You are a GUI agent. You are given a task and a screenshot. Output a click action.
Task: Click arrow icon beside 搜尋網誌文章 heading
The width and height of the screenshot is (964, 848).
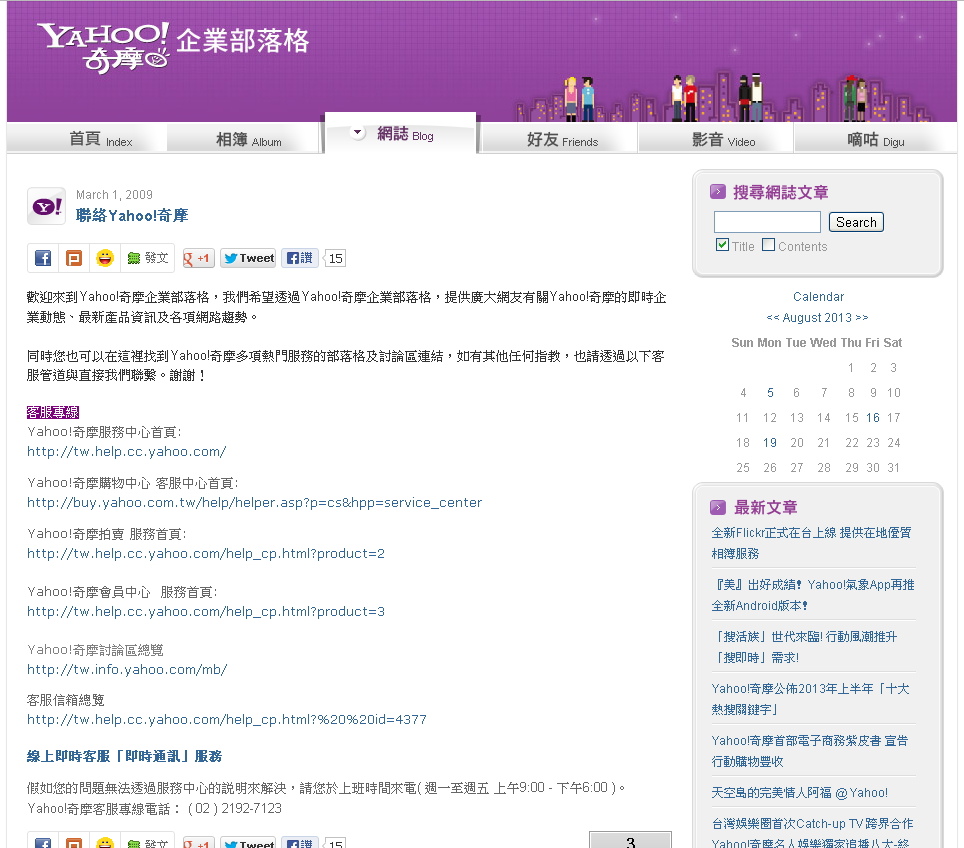point(717,192)
